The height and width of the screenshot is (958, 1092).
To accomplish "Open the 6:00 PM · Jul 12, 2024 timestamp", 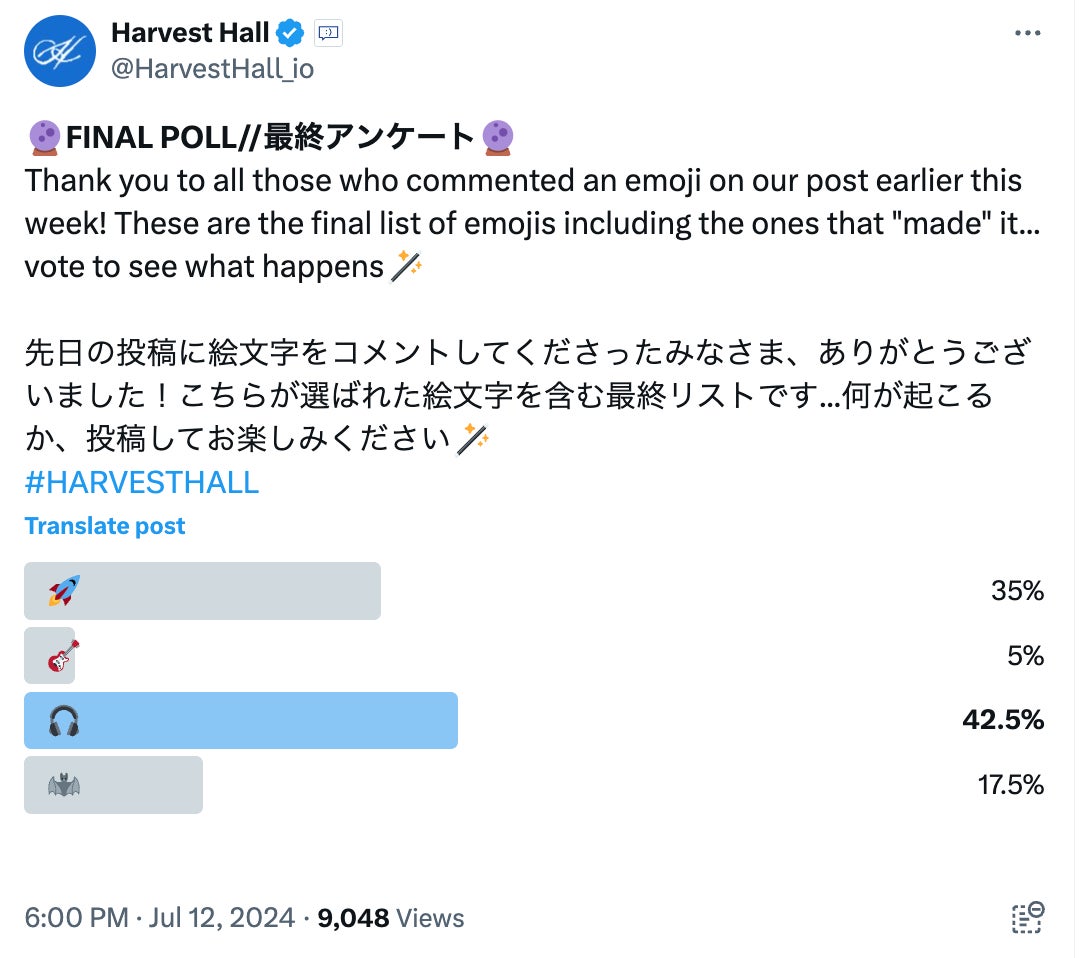I will (x=159, y=918).
